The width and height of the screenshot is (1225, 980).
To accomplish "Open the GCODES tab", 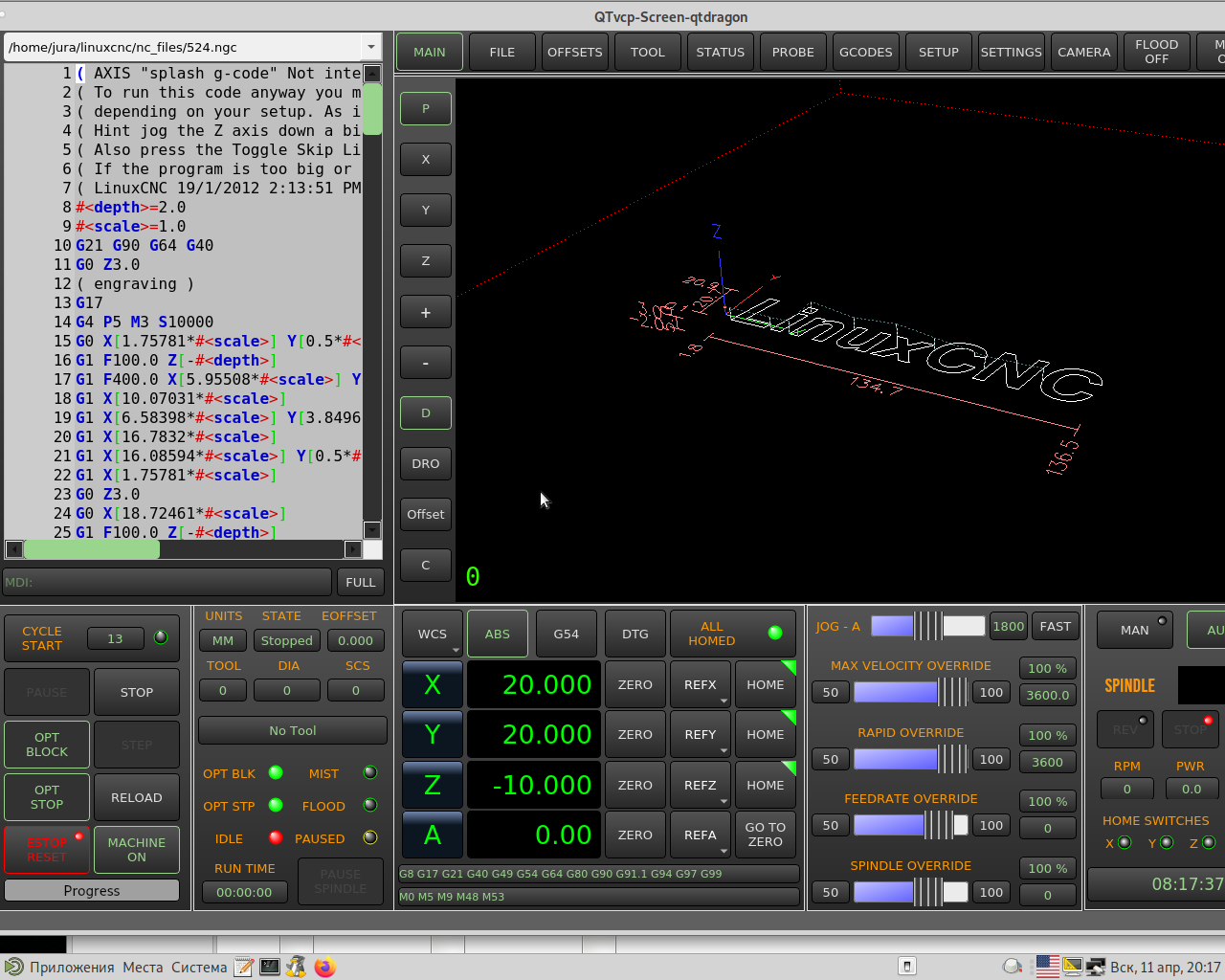I will (866, 52).
